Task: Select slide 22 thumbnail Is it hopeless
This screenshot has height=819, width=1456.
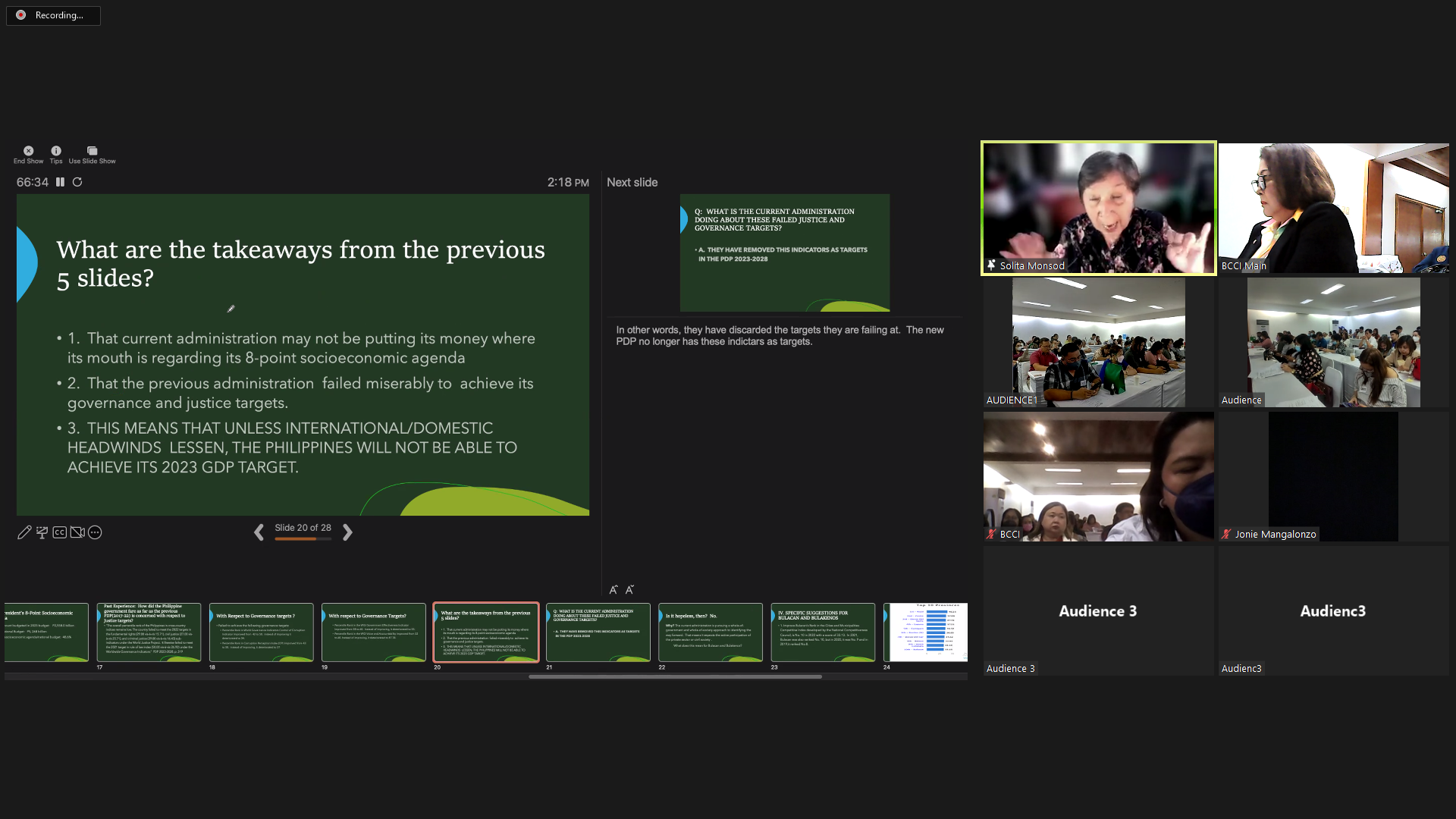Action: click(711, 632)
